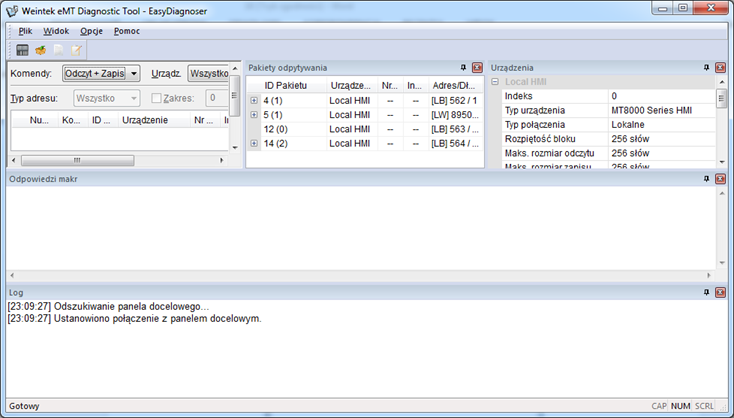The width and height of the screenshot is (734, 418).
Task: Minimize the EasyDiagnoser window
Action: point(663,8)
